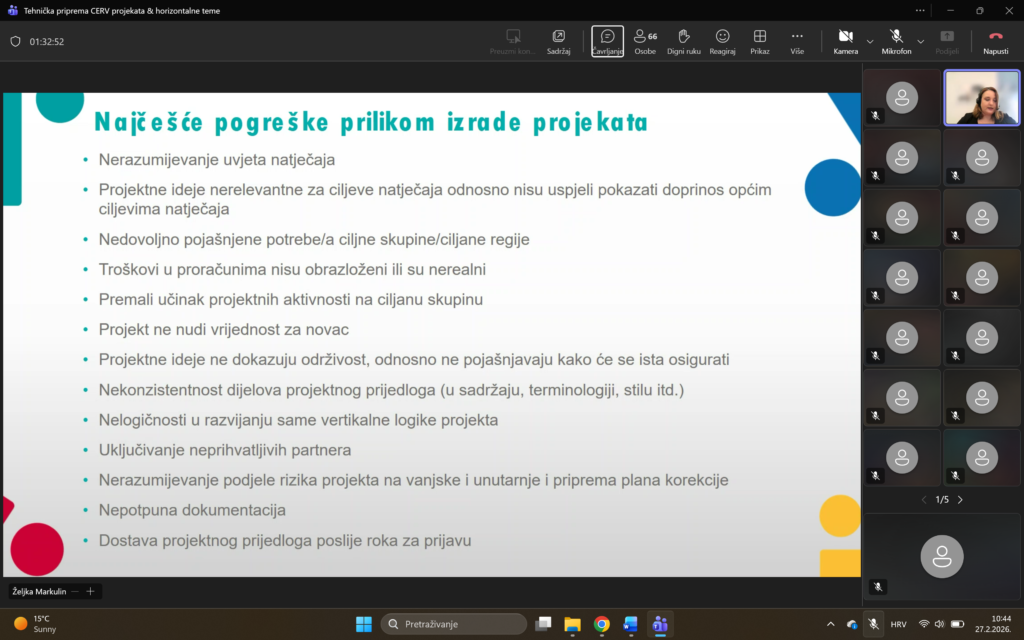Viewport: 1024px width, 640px height.
Task: Leave the meeting with Napusti
Action: pyautogui.click(x=995, y=41)
